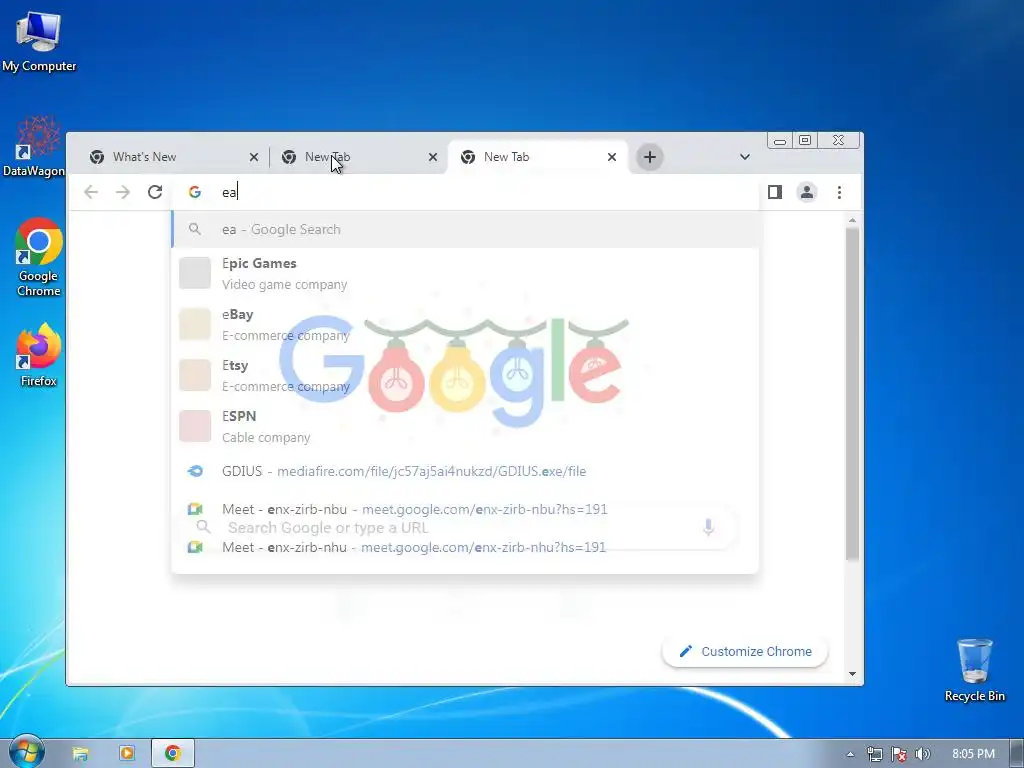Click the Chrome taskbar button
This screenshot has width=1024, height=768.
point(173,753)
